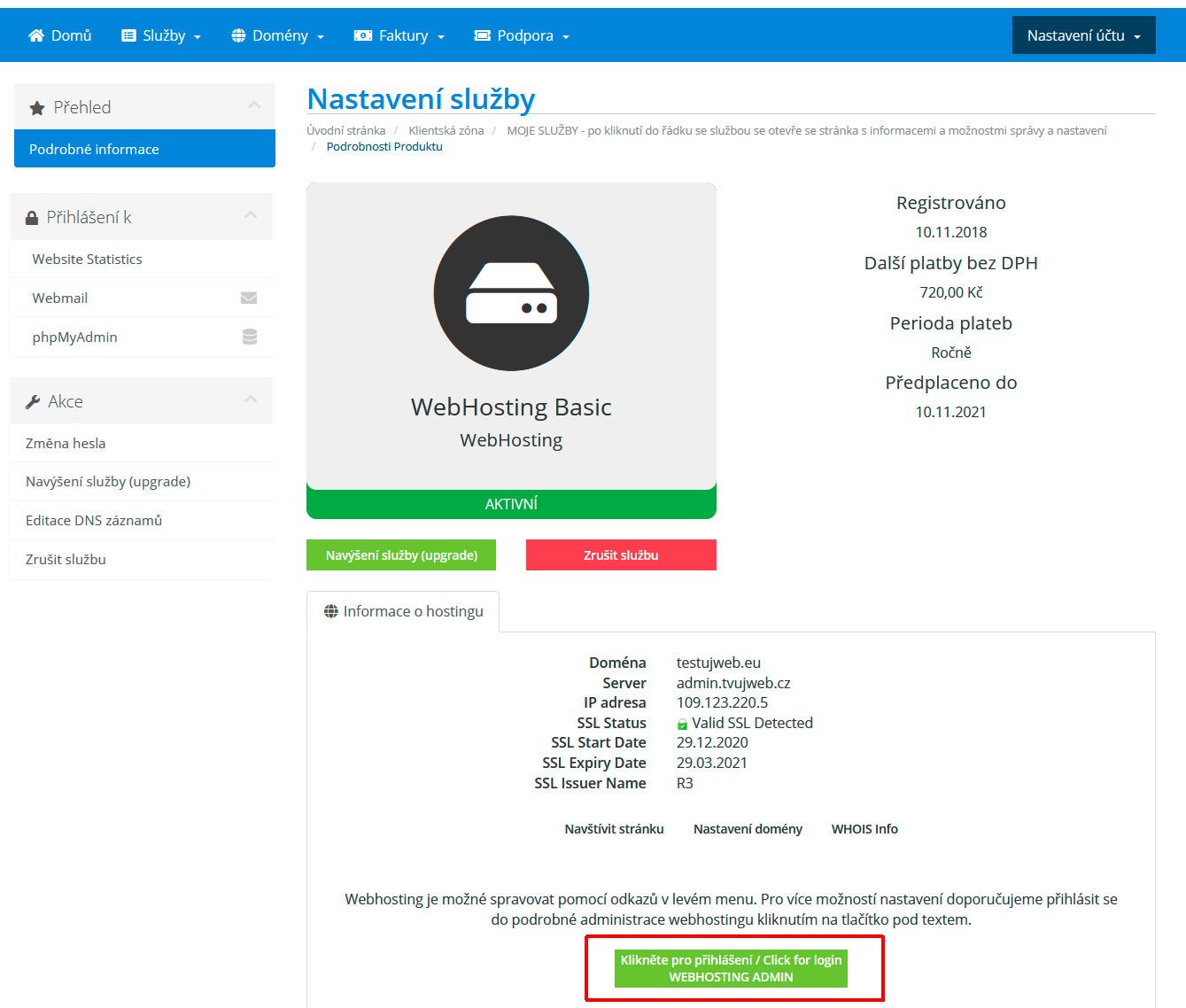Click the Klientská zóna breadcrumb
Screen dimensions: 1186x1008
(446, 130)
